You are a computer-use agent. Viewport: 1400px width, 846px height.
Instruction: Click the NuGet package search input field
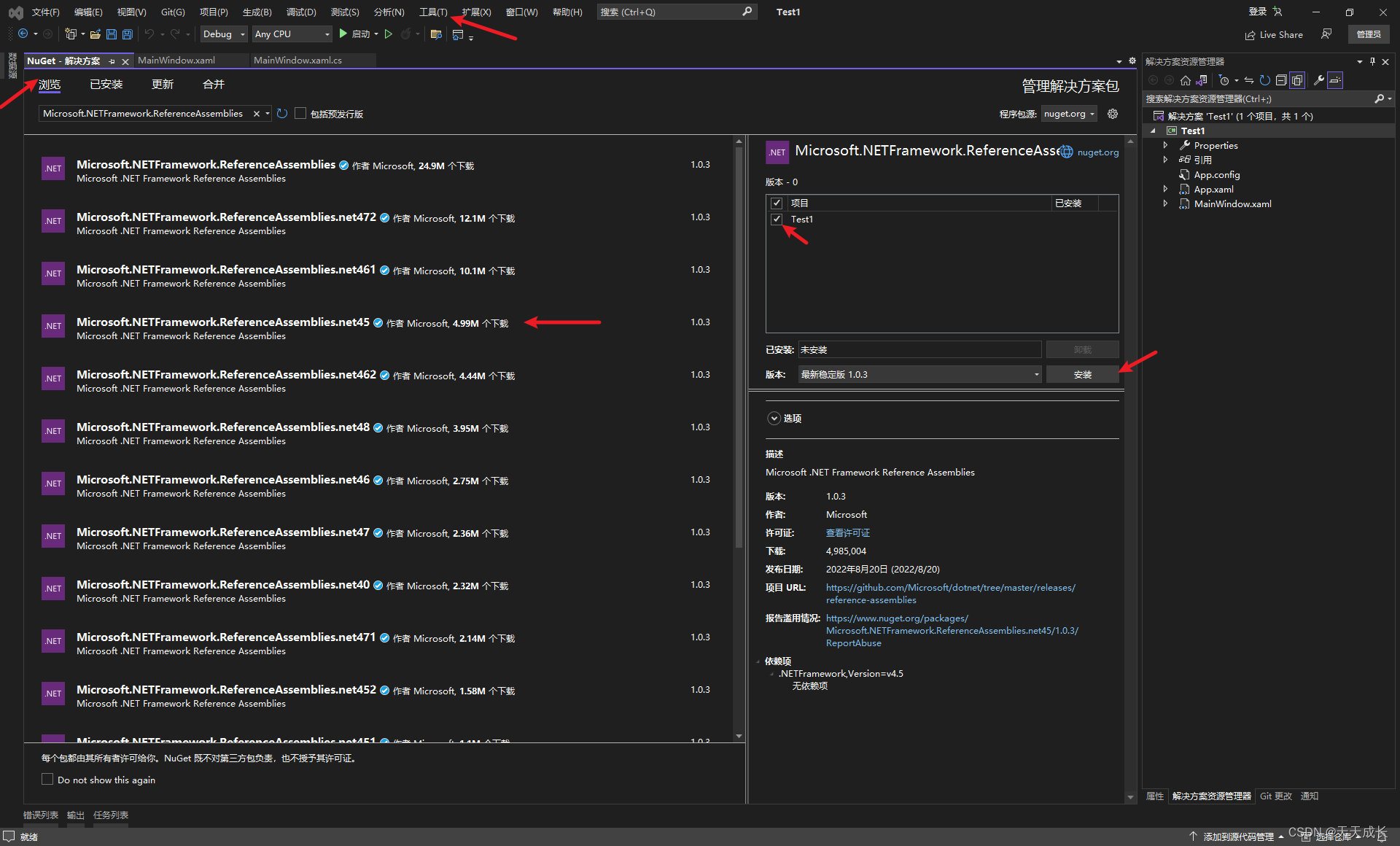pyautogui.click(x=146, y=114)
